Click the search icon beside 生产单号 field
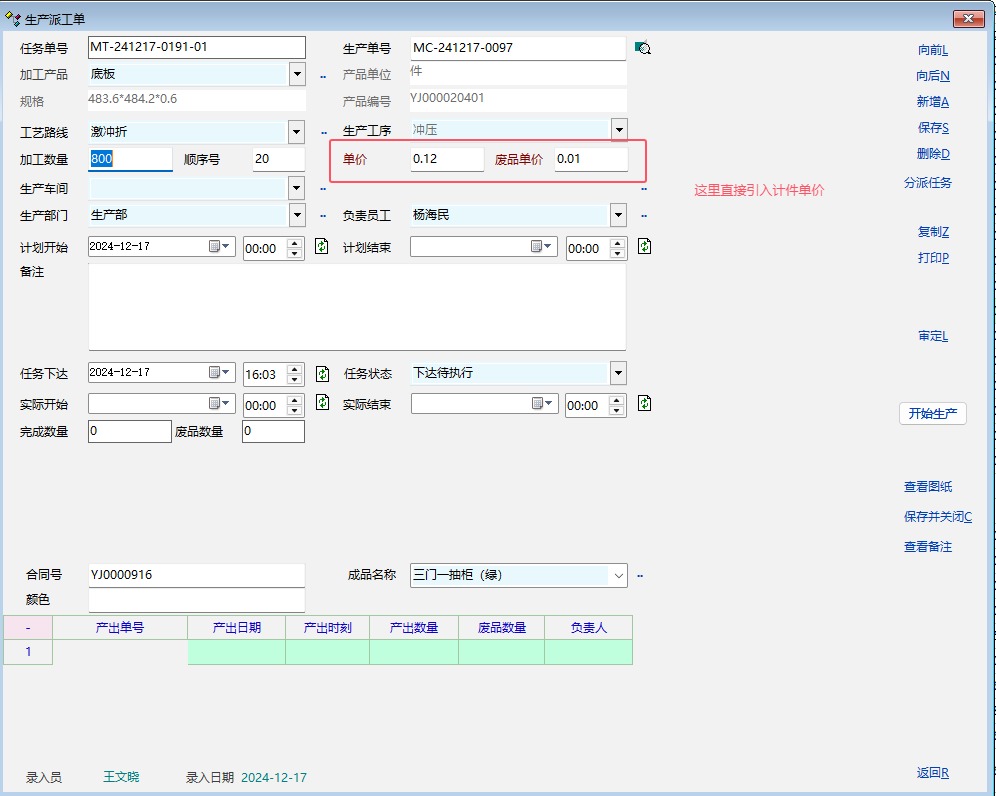996x796 pixels. pos(643,48)
